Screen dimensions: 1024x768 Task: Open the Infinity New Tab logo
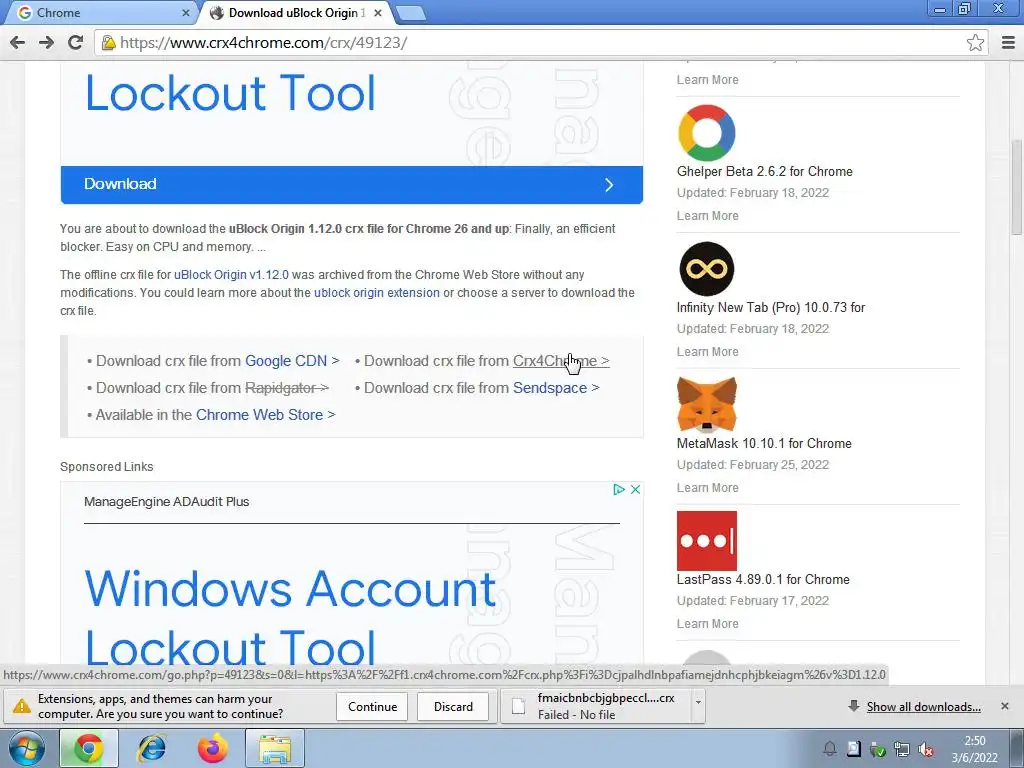coord(707,268)
